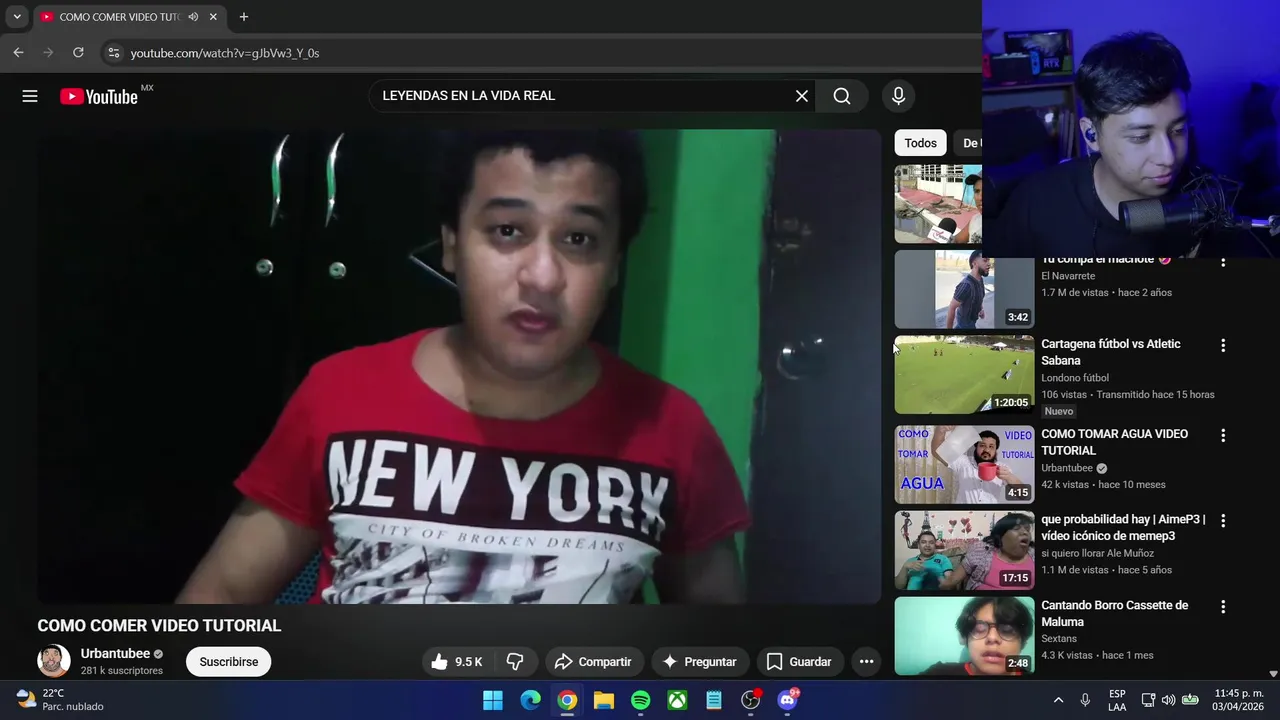Open the Urbantubee channel avatar
The width and height of the screenshot is (1280, 720).
54,661
